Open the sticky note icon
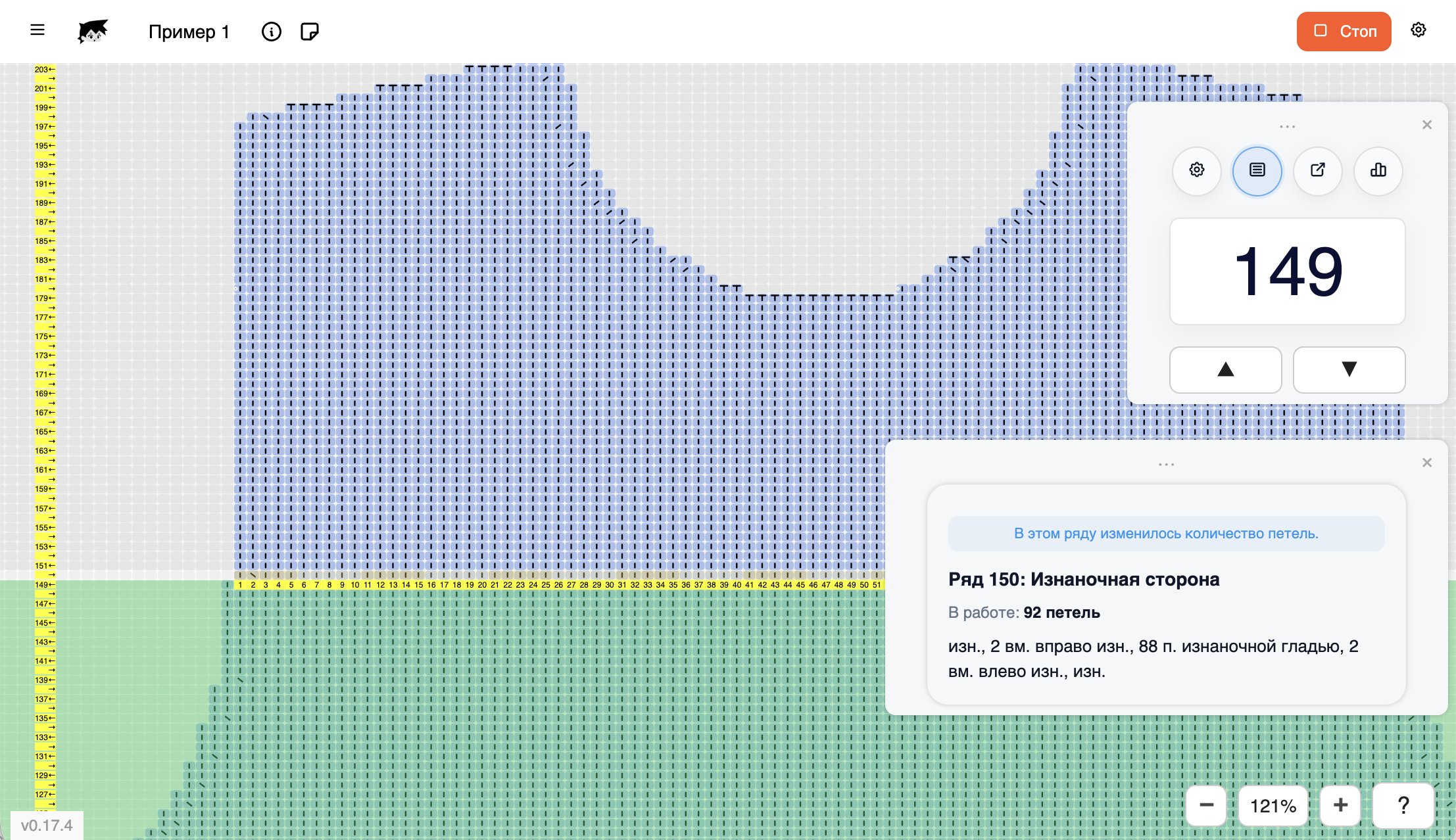Screen dimensions: 1456x840 point(309,32)
